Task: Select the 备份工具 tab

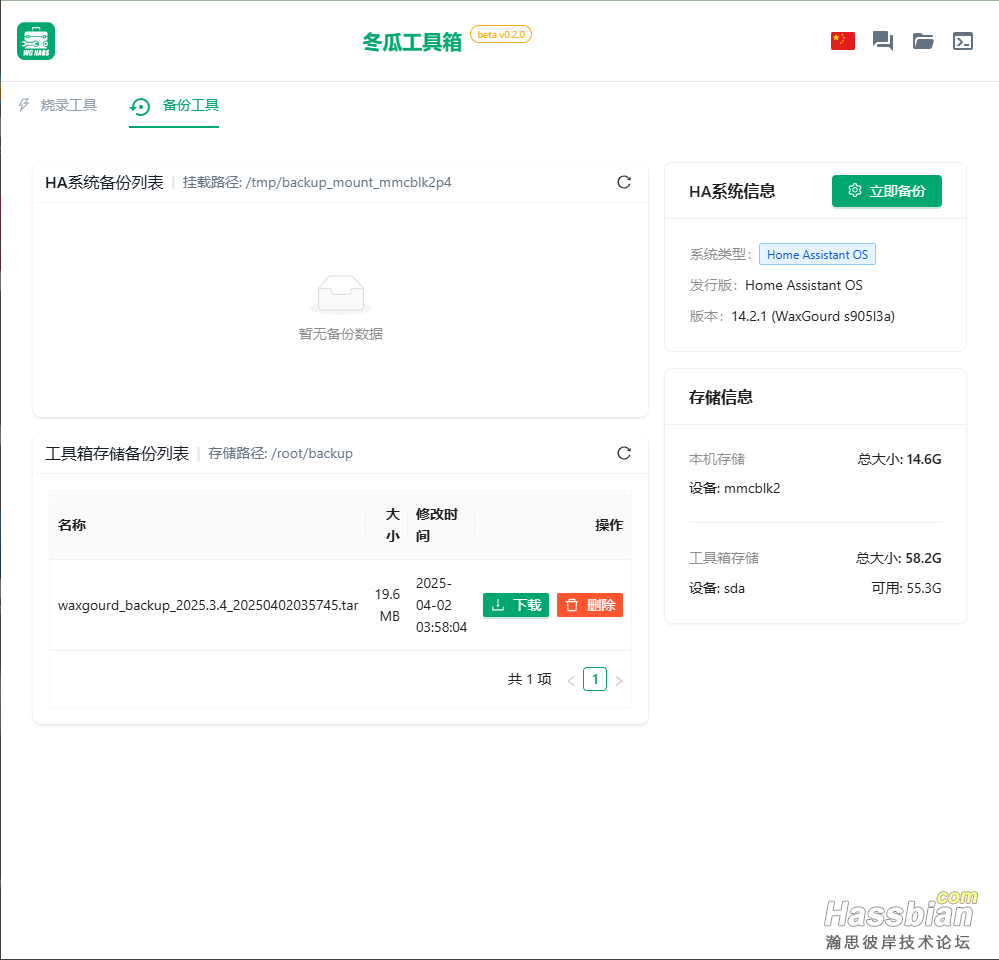Action: 174,106
